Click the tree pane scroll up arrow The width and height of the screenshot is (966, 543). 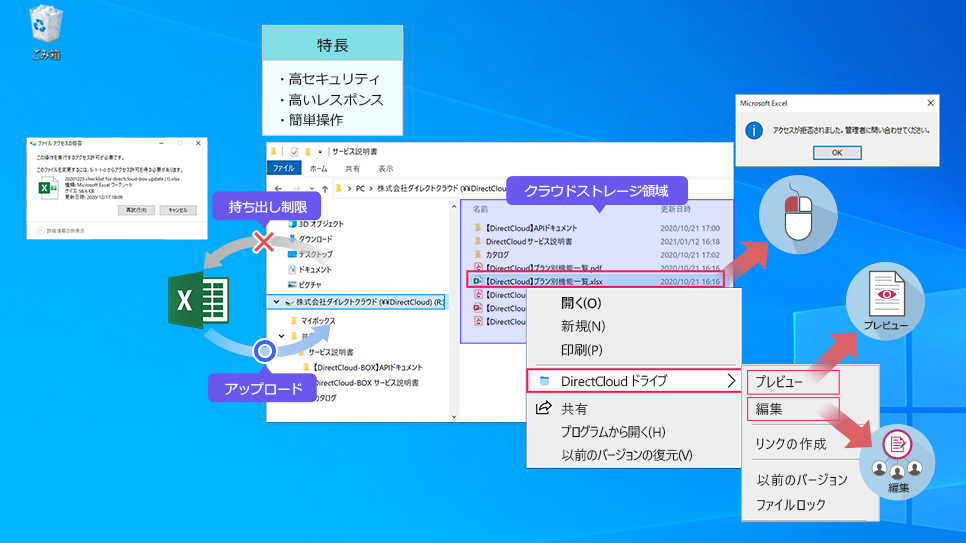pos(454,206)
